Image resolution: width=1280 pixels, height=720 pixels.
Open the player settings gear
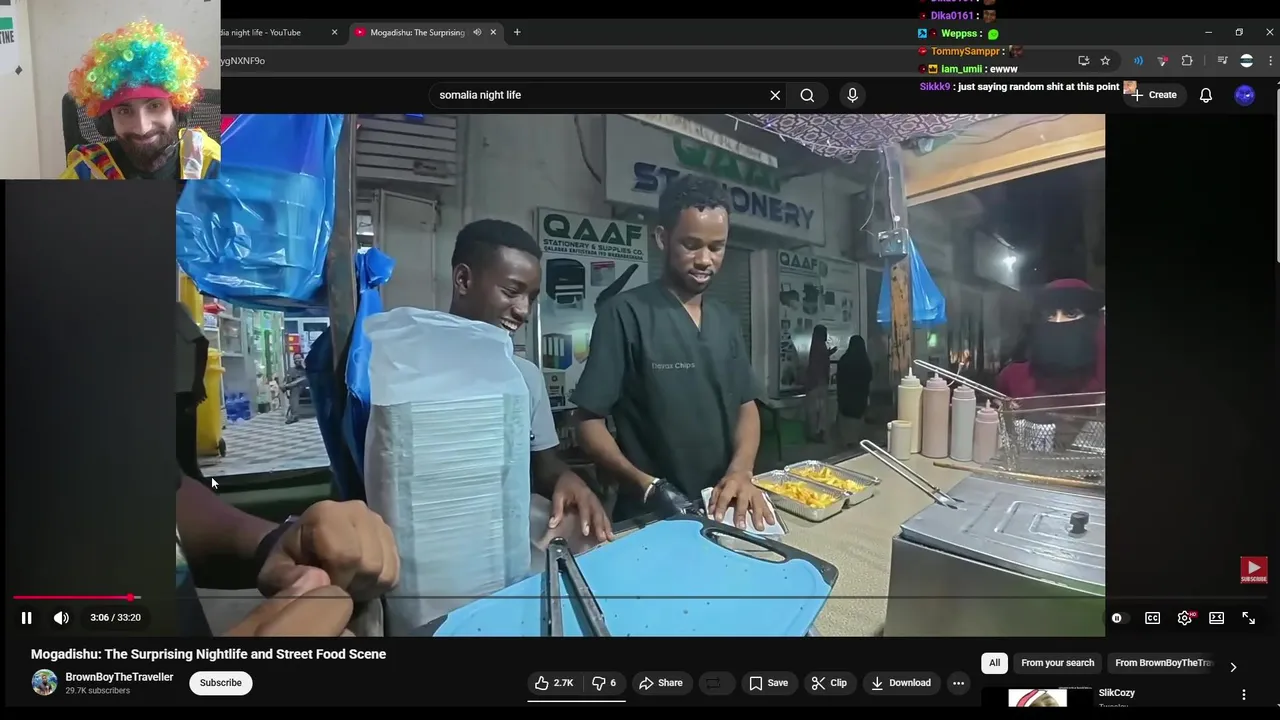1185,618
